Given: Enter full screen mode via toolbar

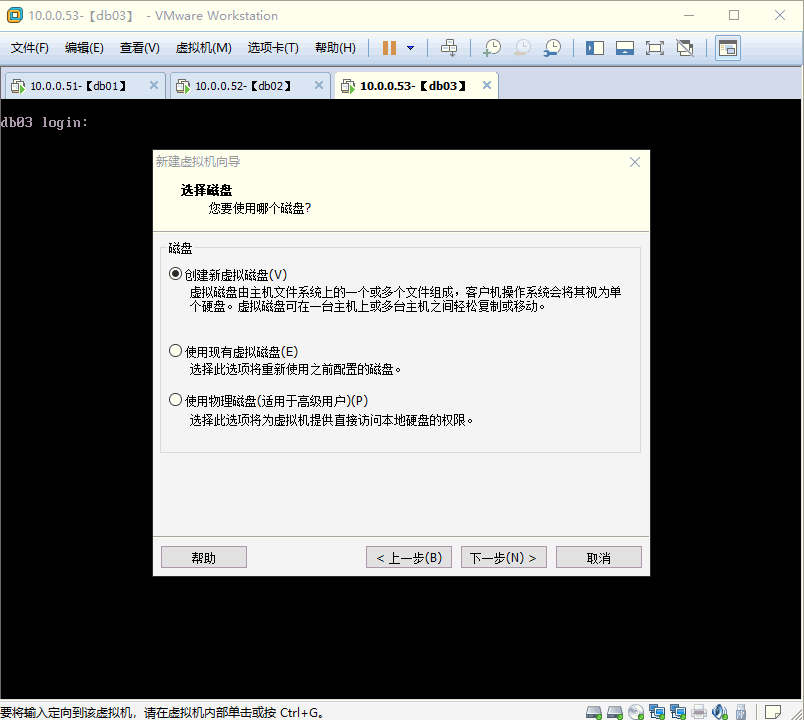Looking at the screenshot, I should point(655,48).
